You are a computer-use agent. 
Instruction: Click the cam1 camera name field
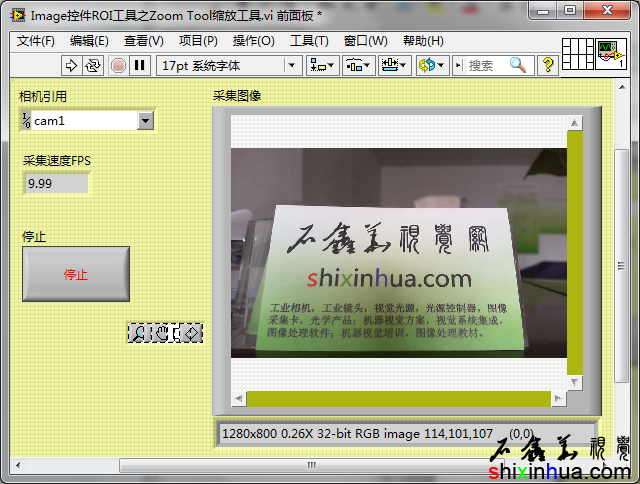click(84, 121)
